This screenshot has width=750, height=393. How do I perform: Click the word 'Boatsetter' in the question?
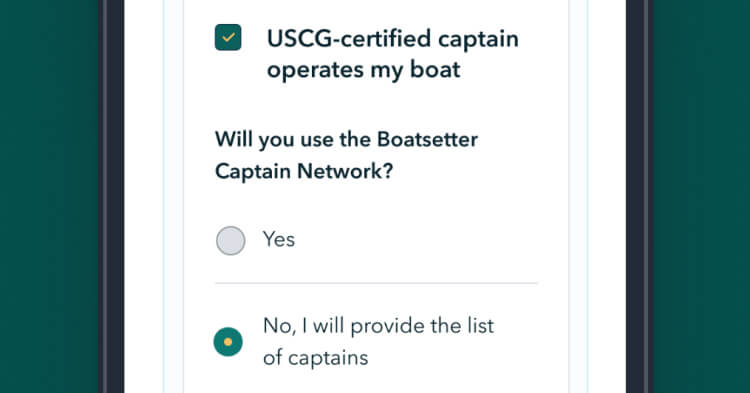point(427,140)
